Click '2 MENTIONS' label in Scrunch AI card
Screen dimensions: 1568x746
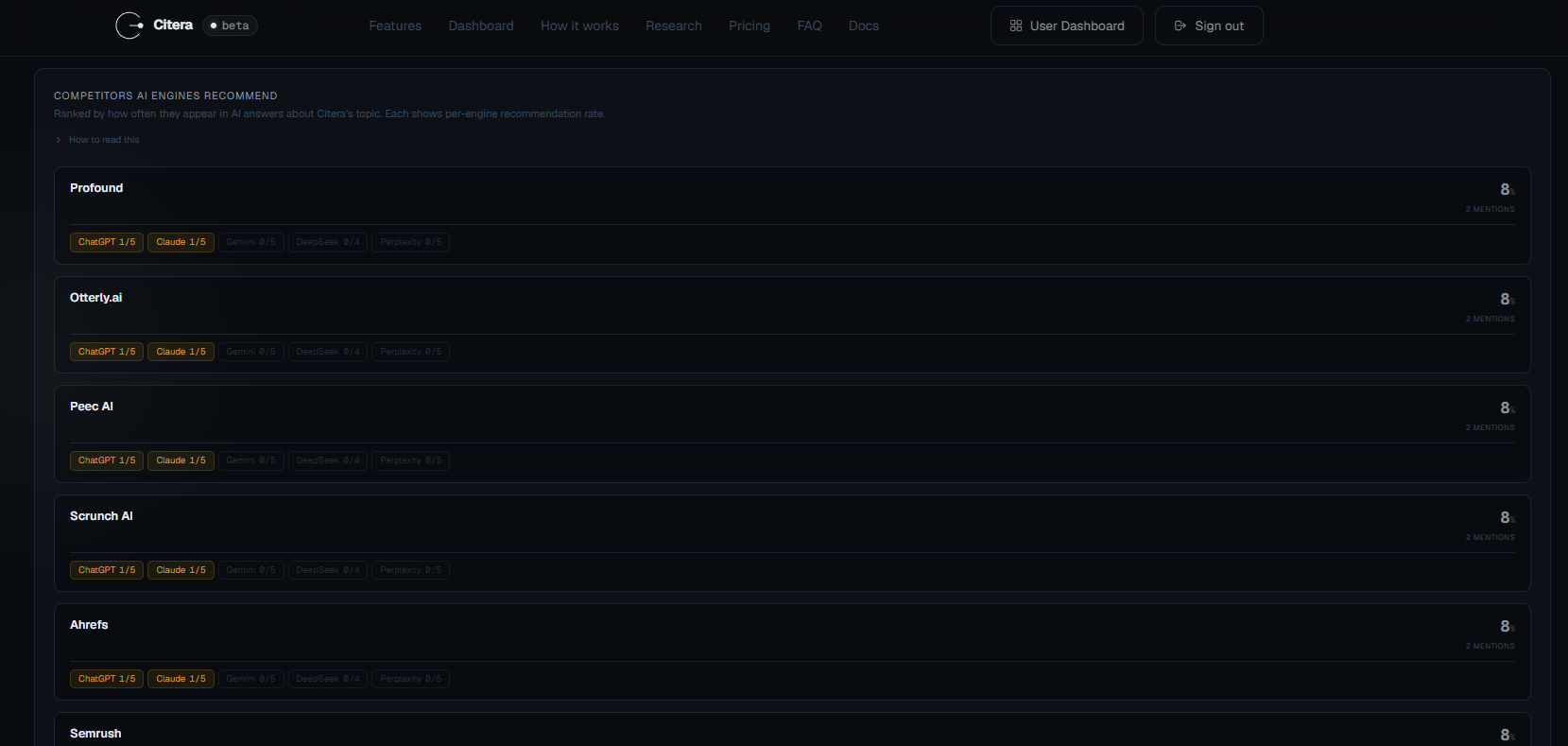tap(1490, 538)
